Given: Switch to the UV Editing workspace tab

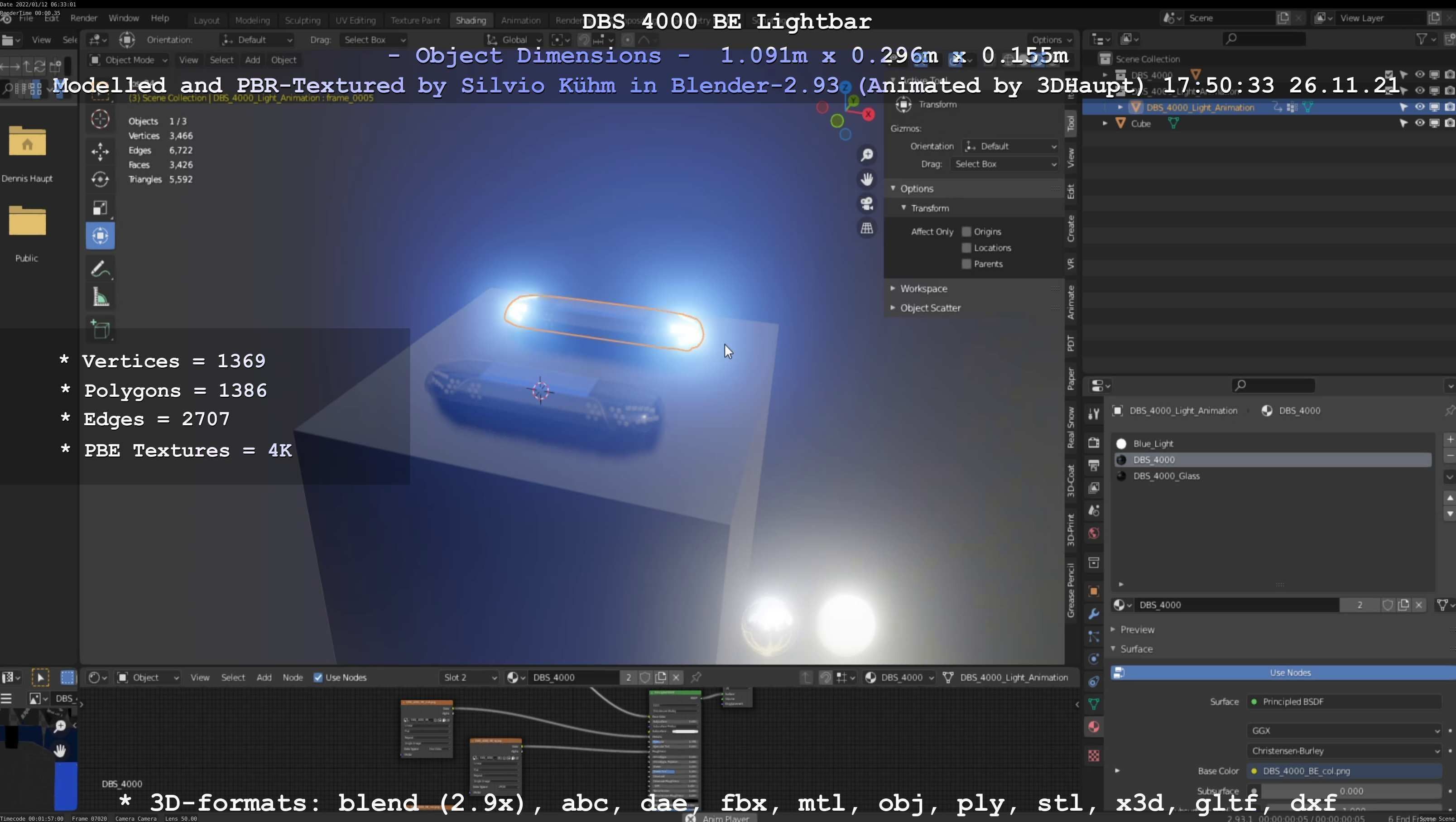Looking at the screenshot, I should [x=356, y=20].
